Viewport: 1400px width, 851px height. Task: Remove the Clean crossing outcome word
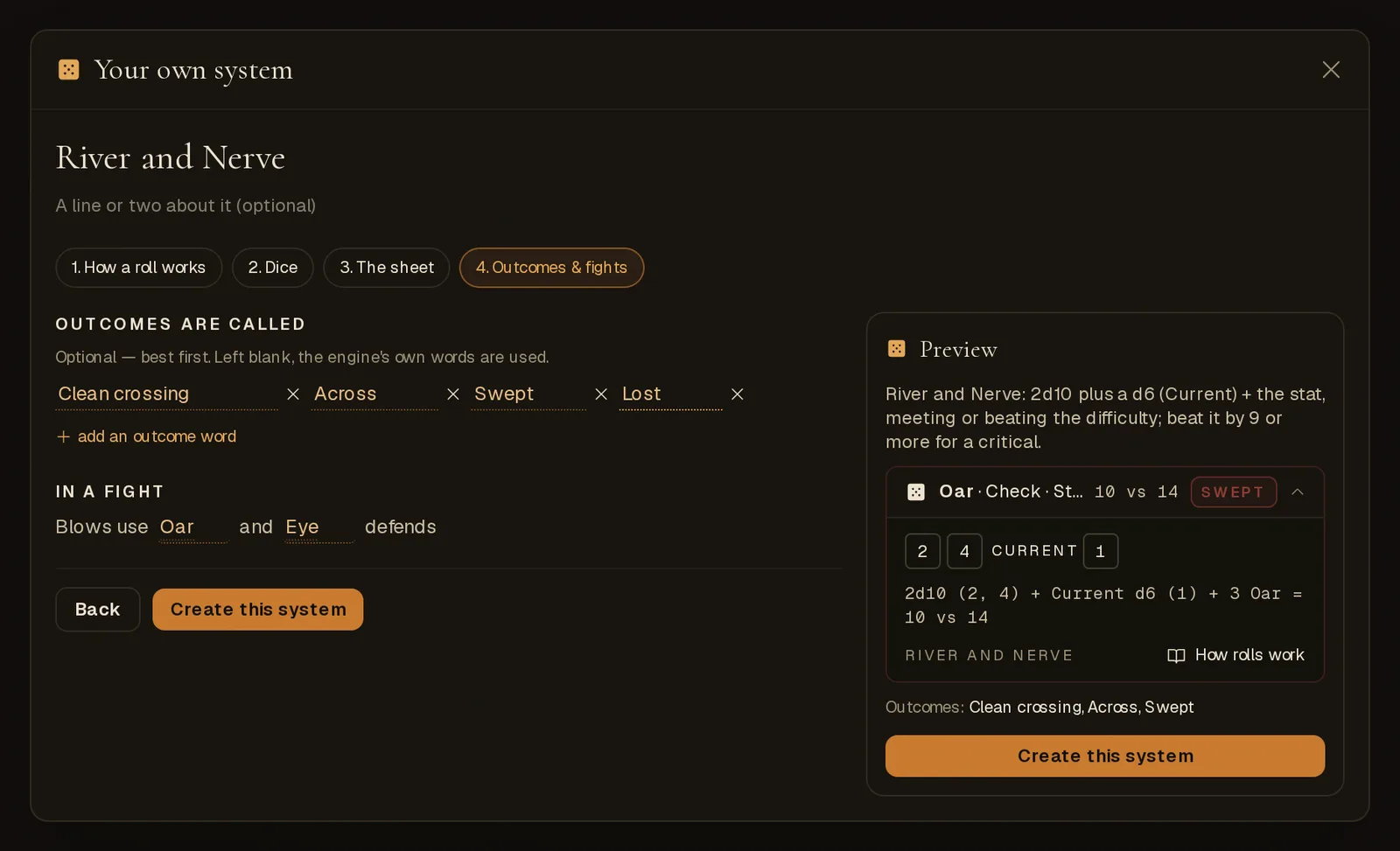(x=293, y=394)
